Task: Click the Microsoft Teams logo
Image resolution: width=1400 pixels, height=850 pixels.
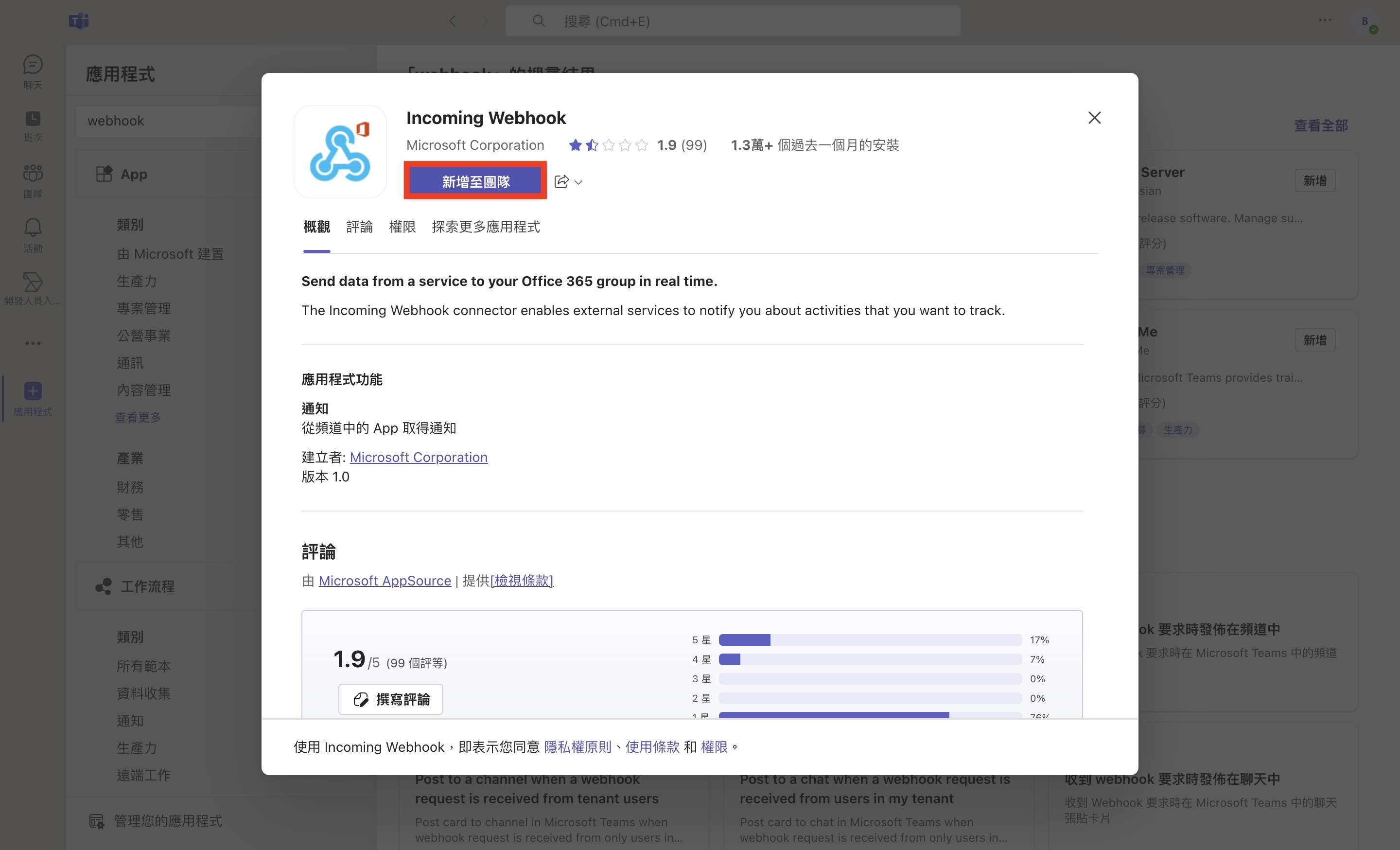Action: (78, 21)
